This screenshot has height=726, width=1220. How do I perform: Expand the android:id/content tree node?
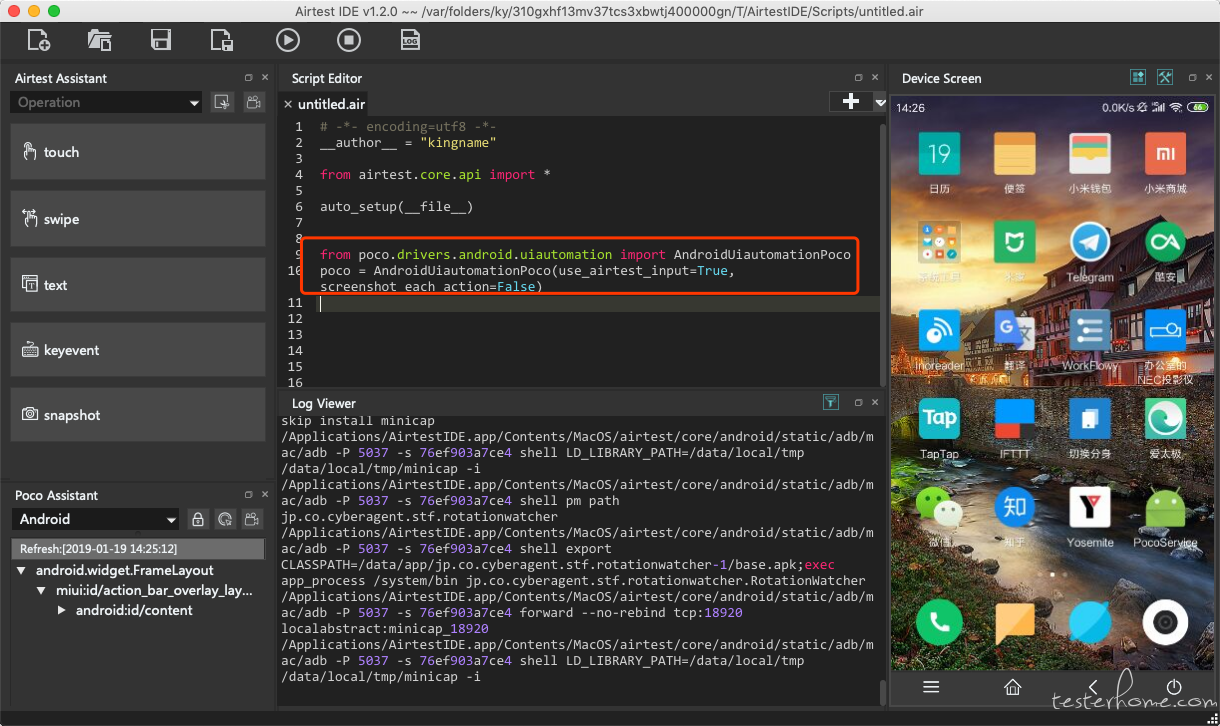coord(62,610)
